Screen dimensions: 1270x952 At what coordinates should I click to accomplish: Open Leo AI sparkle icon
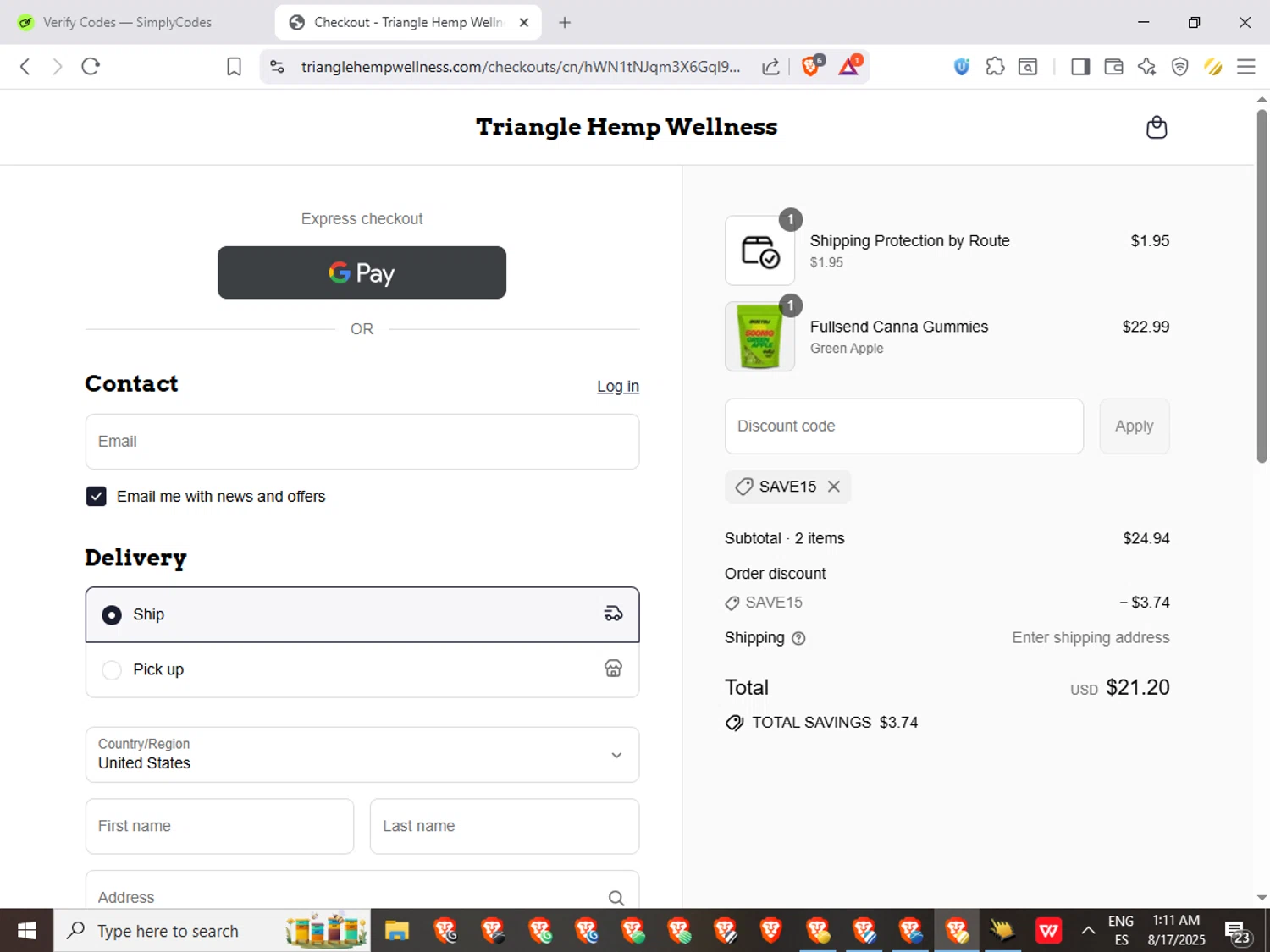(x=1146, y=67)
